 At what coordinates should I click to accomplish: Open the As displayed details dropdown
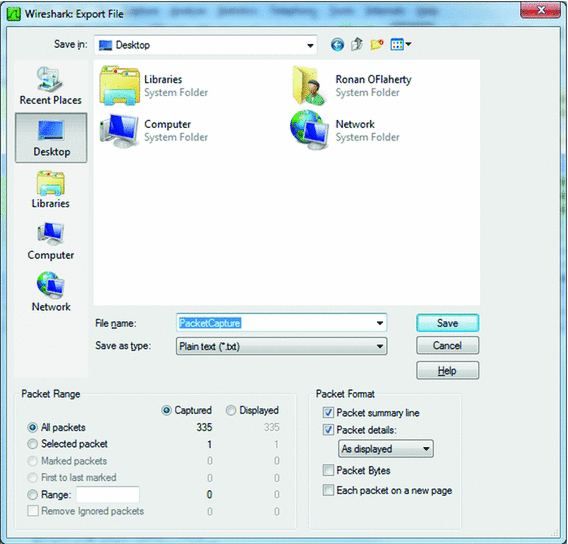coord(385,449)
